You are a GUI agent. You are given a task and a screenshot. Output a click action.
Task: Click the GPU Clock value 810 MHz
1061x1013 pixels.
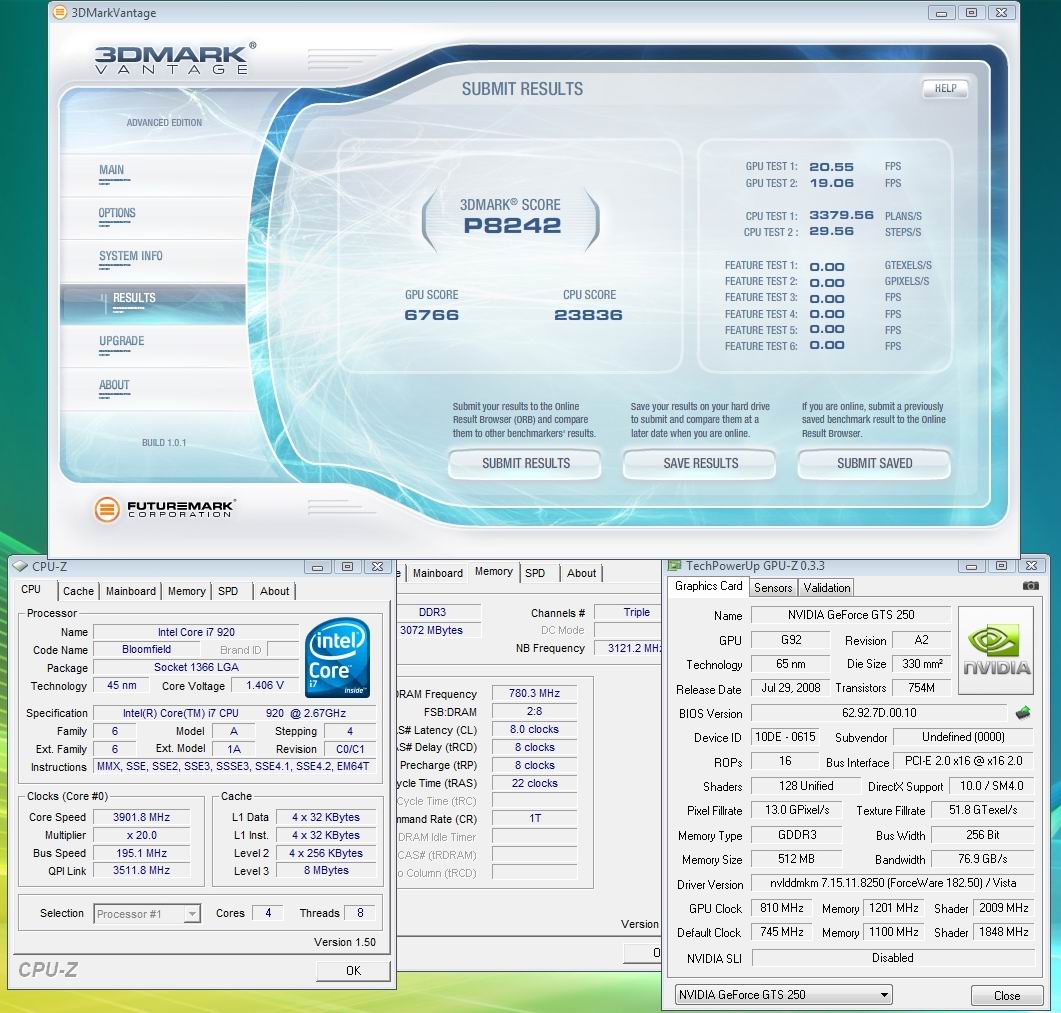coord(782,908)
